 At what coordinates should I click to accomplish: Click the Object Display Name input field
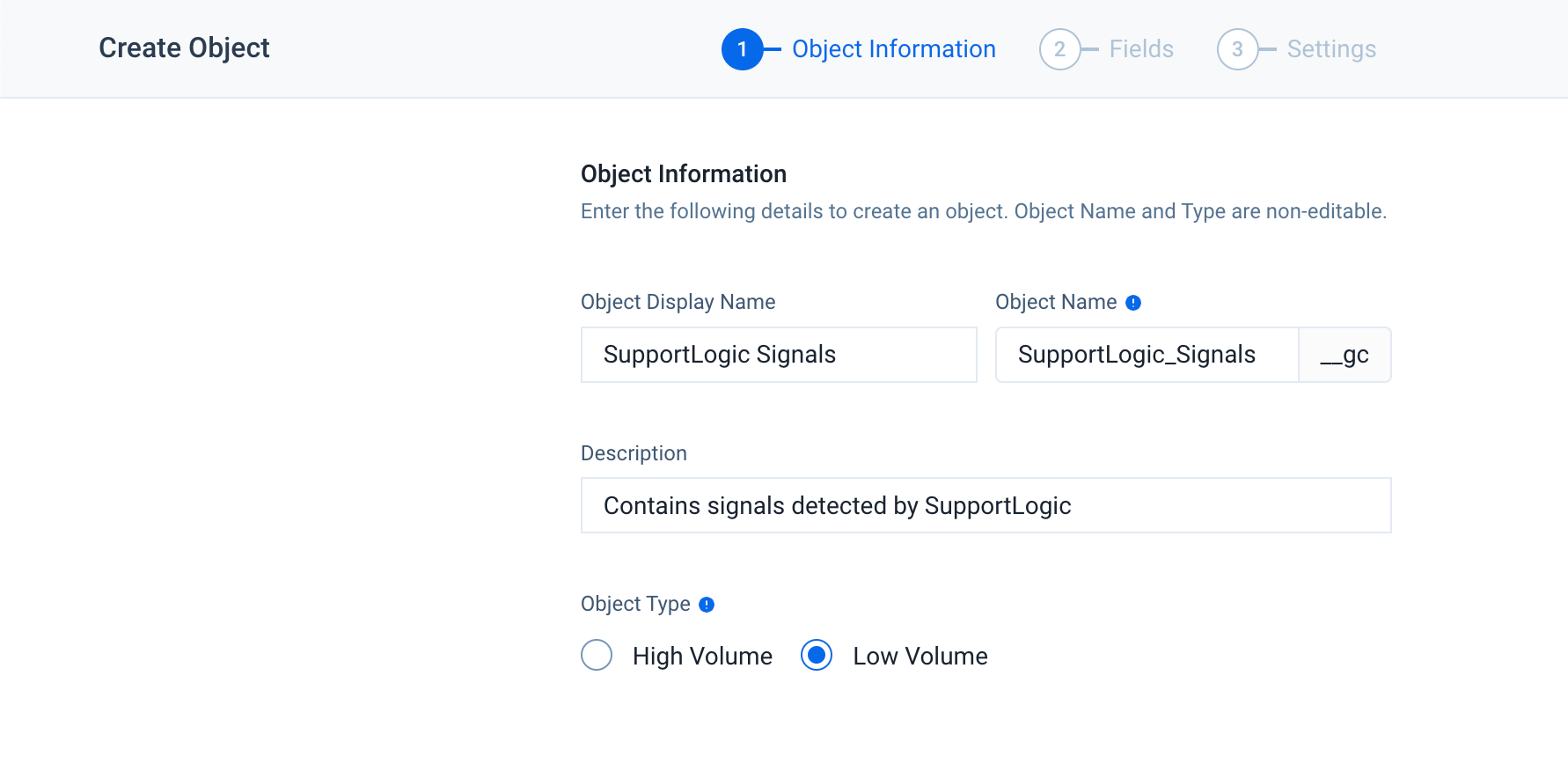779,355
